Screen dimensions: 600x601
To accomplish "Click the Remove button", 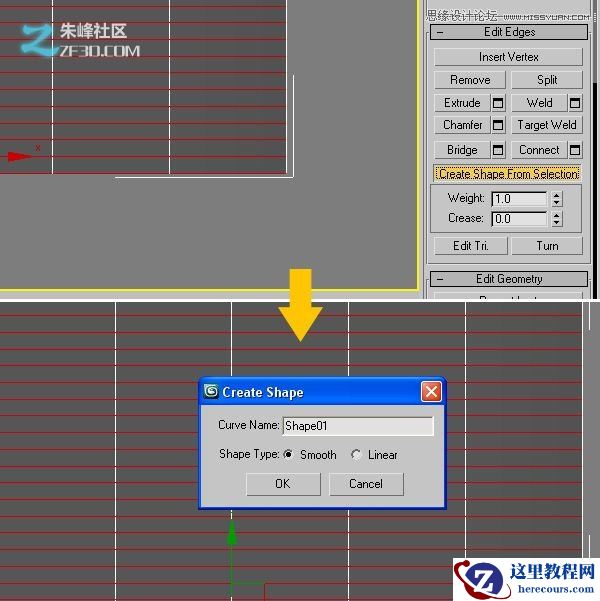I will [x=470, y=80].
